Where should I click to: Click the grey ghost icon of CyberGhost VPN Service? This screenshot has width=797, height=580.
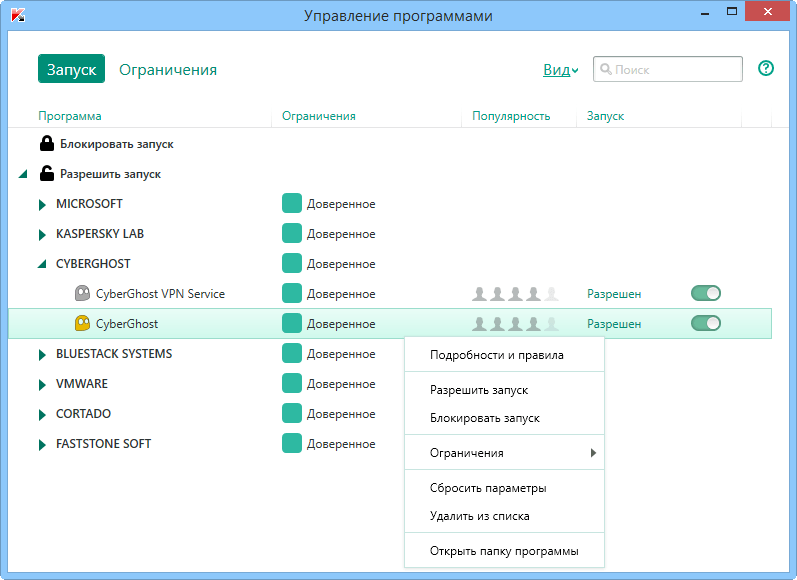coord(82,293)
